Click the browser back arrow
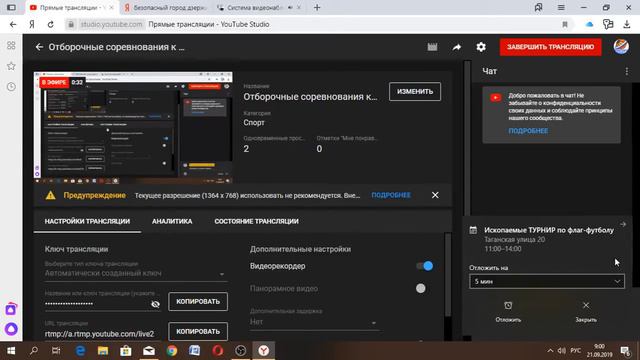640x360 pixels. [13, 24]
